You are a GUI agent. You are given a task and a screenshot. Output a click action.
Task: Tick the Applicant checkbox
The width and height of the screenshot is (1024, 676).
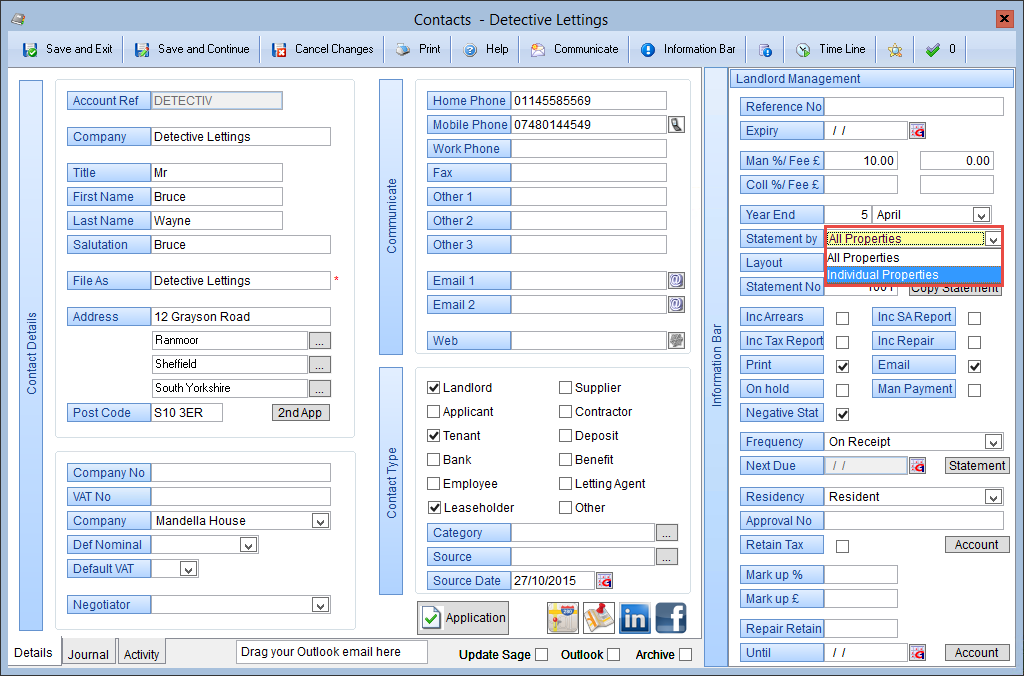(434, 411)
